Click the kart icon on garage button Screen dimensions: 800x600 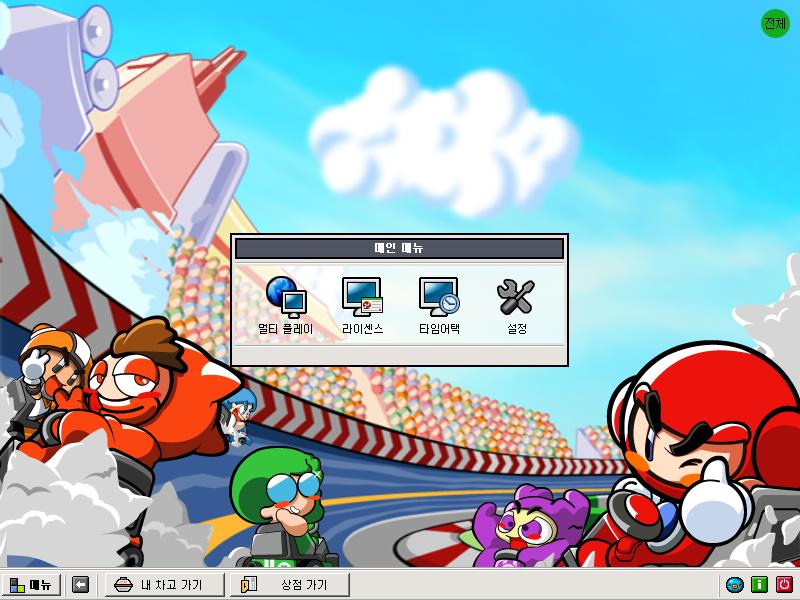coord(124,585)
